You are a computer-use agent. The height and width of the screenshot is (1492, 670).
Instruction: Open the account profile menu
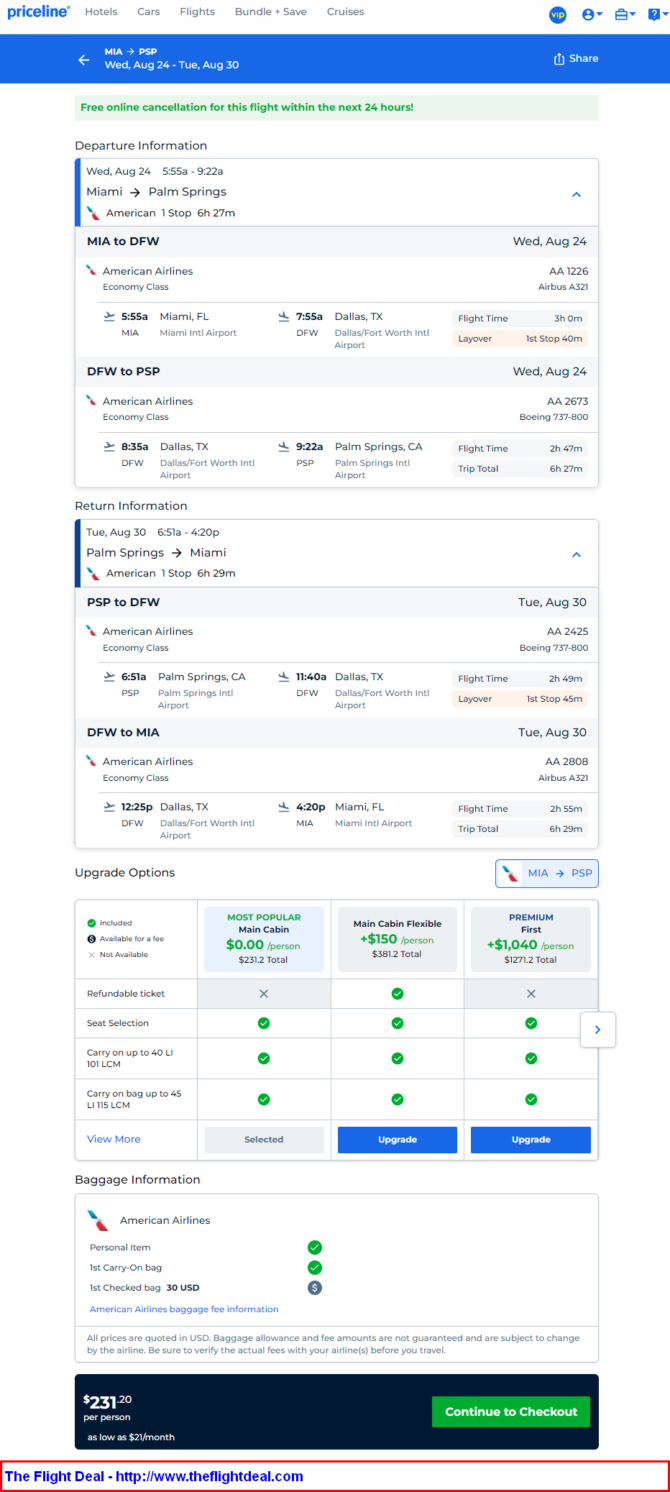[x=592, y=14]
